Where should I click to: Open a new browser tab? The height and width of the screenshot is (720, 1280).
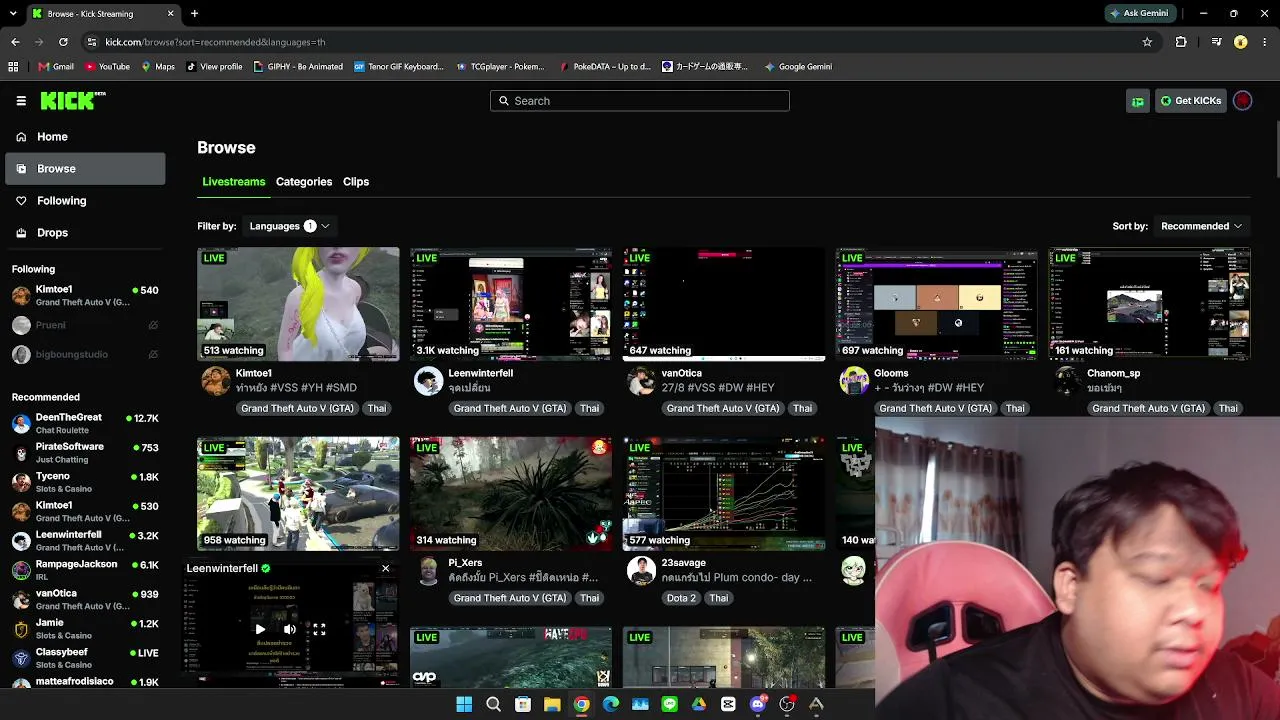(194, 14)
